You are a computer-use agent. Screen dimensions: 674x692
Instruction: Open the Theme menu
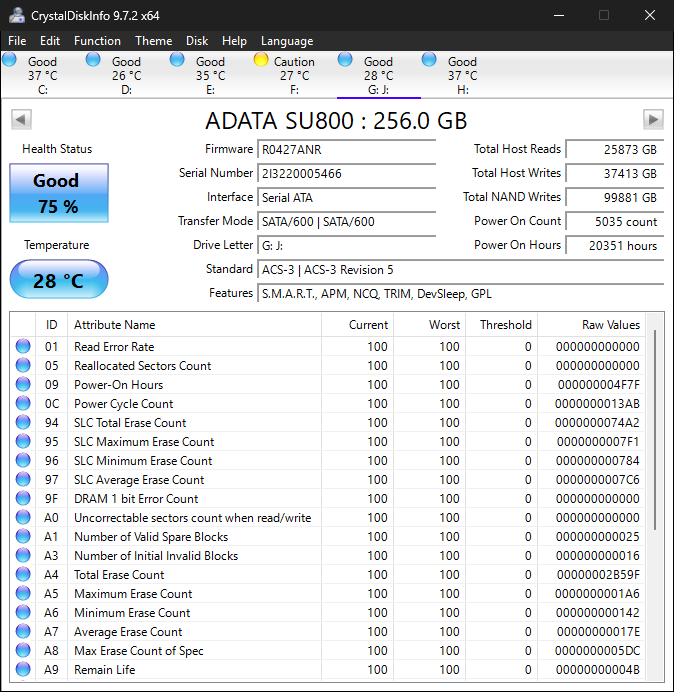point(153,41)
